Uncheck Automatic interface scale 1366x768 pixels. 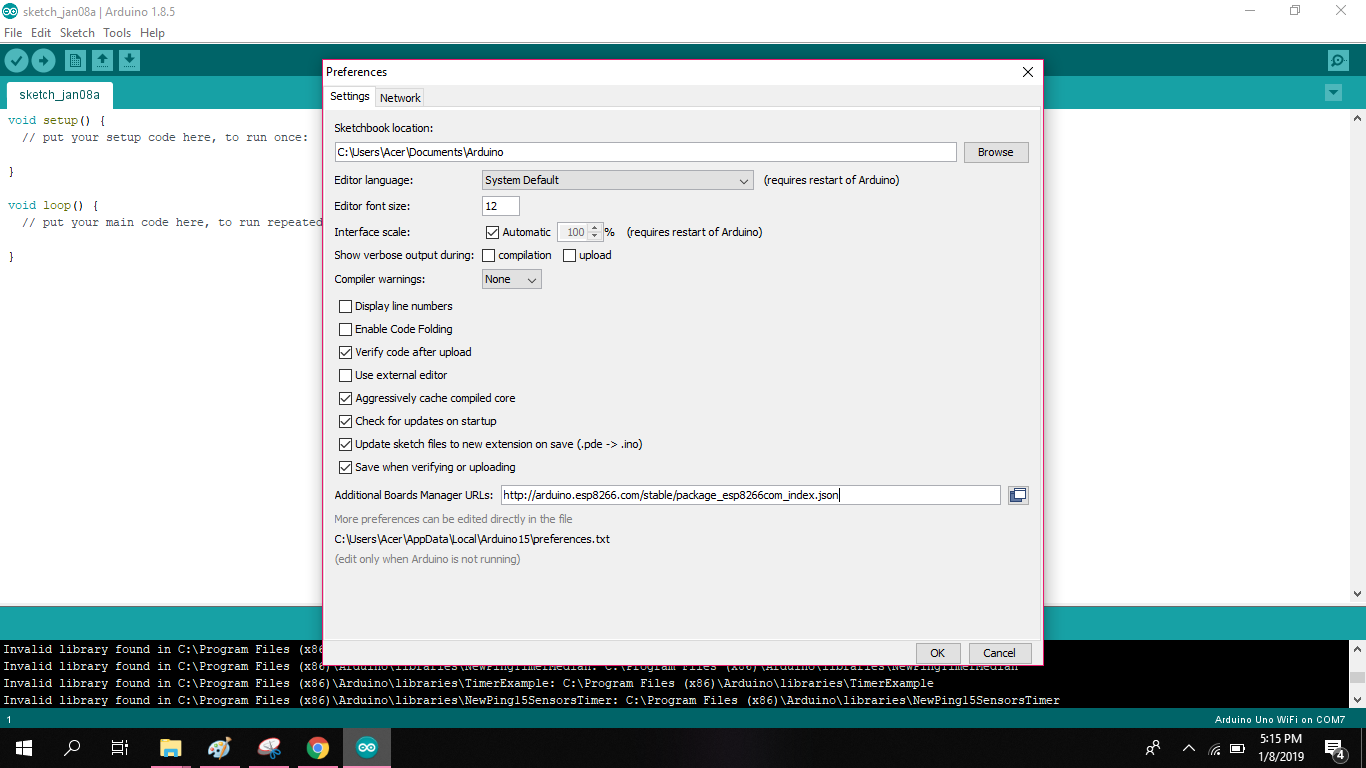(492, 232)
